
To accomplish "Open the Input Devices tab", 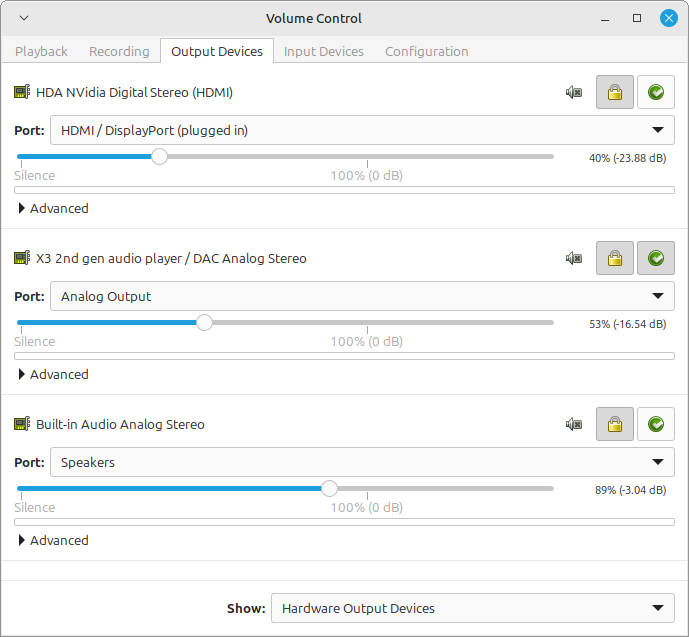I will 323,51.
